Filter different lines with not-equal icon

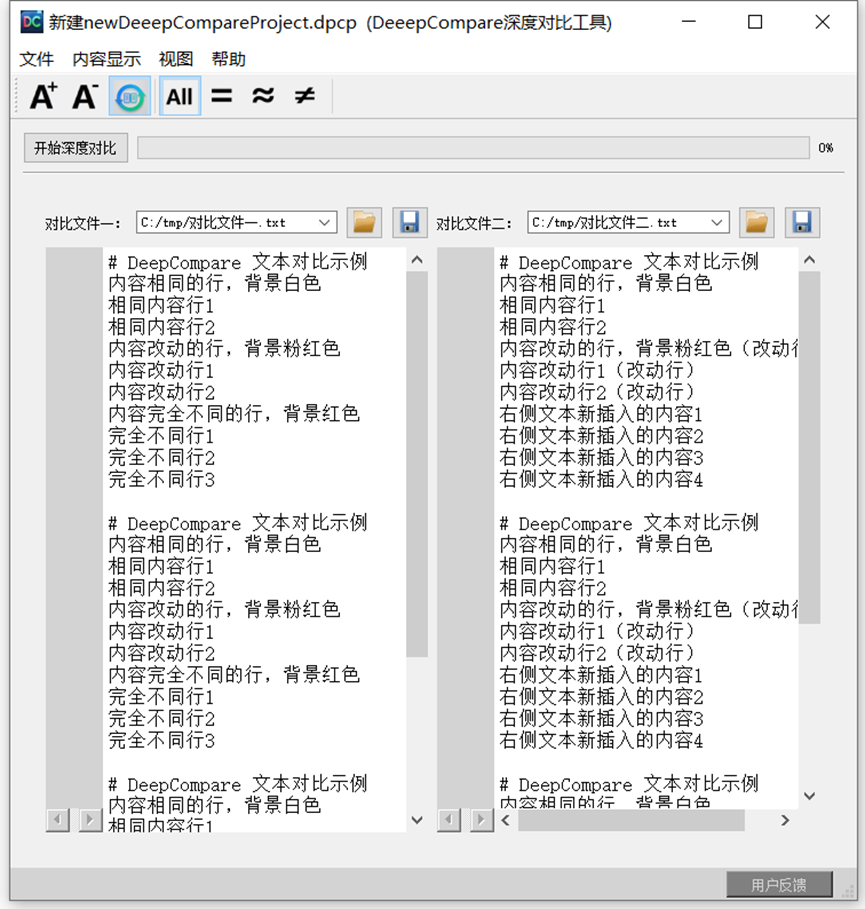pyautogui.click(x=304, y=96)
